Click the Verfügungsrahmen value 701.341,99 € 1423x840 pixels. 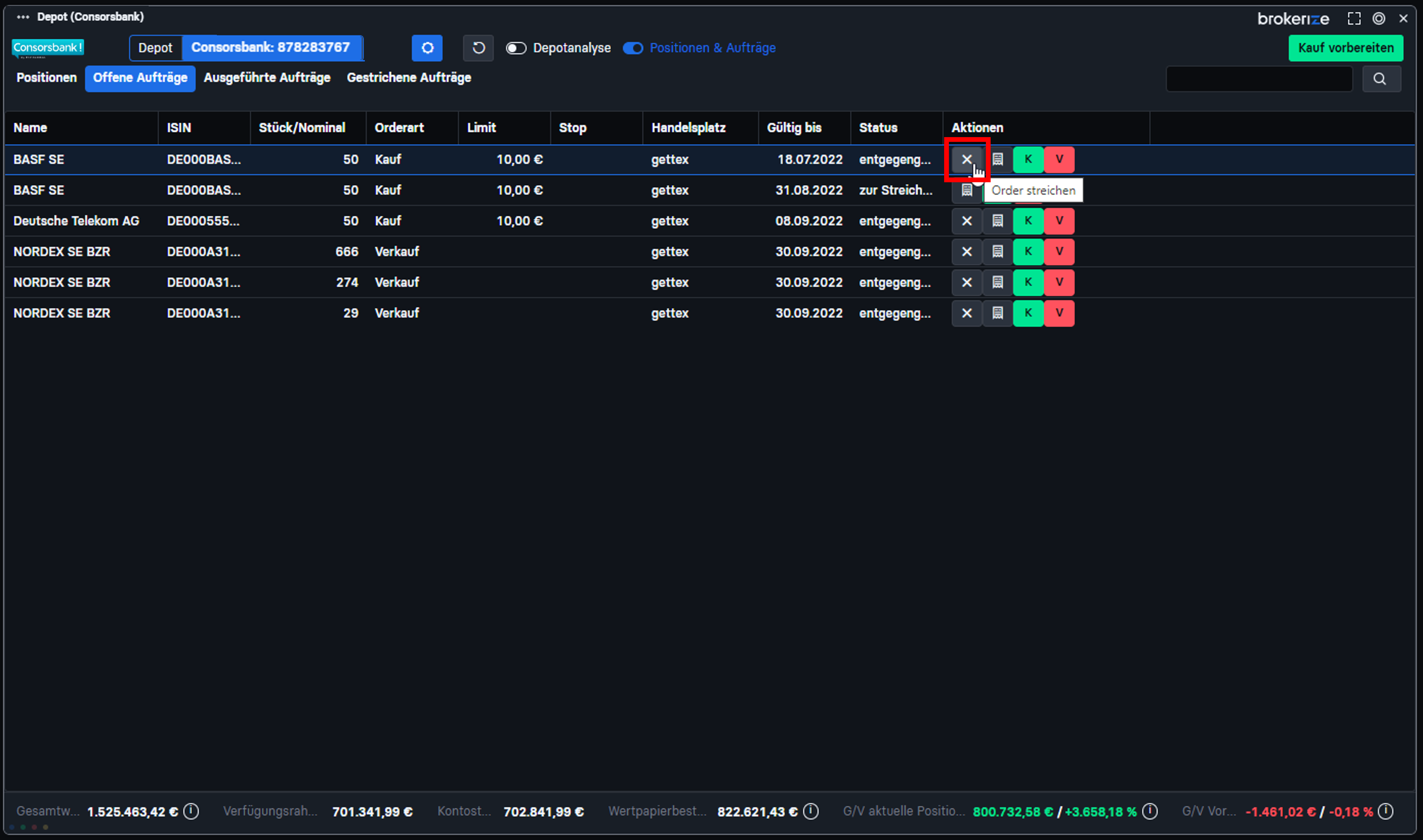[x=372, y=812]
